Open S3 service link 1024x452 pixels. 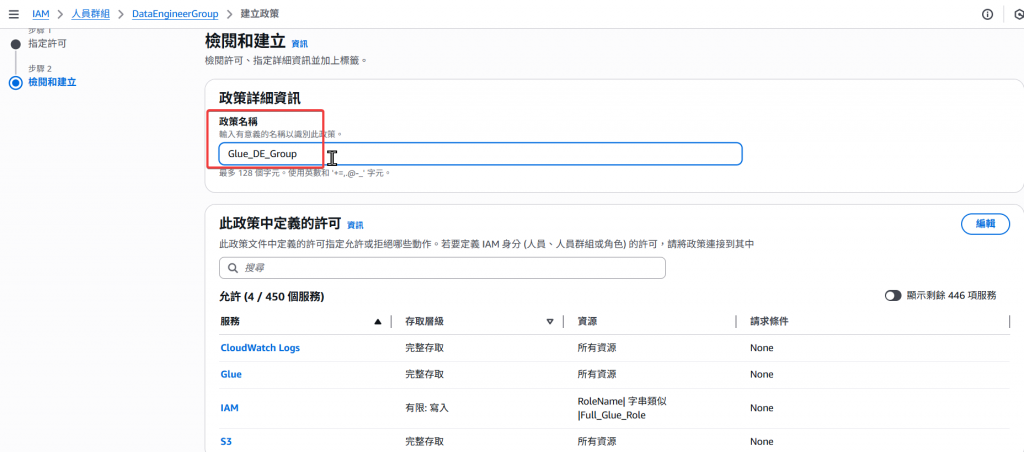226,442
